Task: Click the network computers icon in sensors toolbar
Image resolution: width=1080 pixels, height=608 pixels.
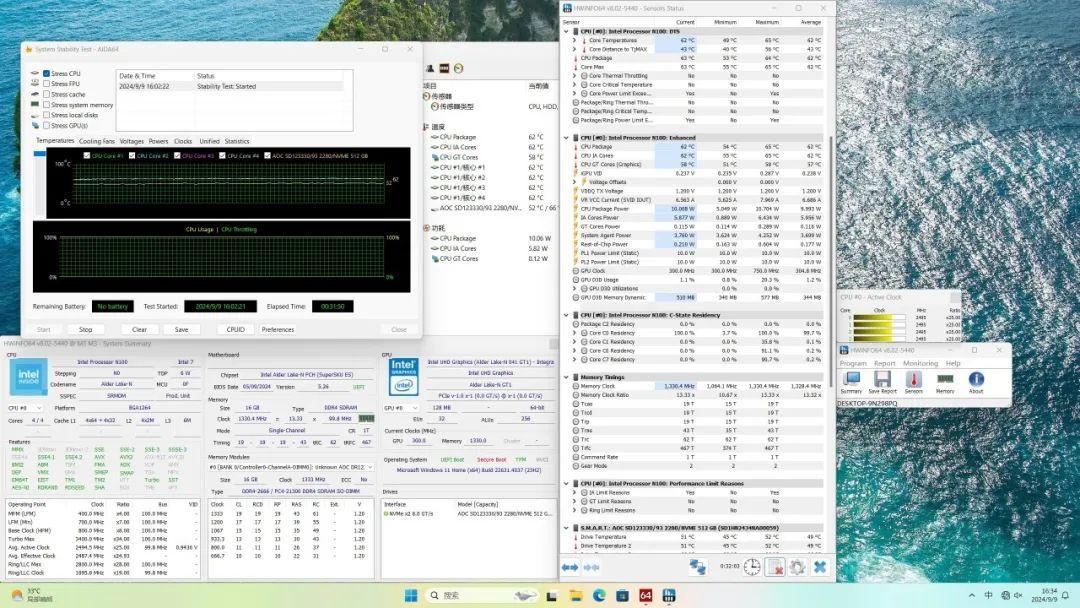Action: pyautogui.click(x=698, y=567)
